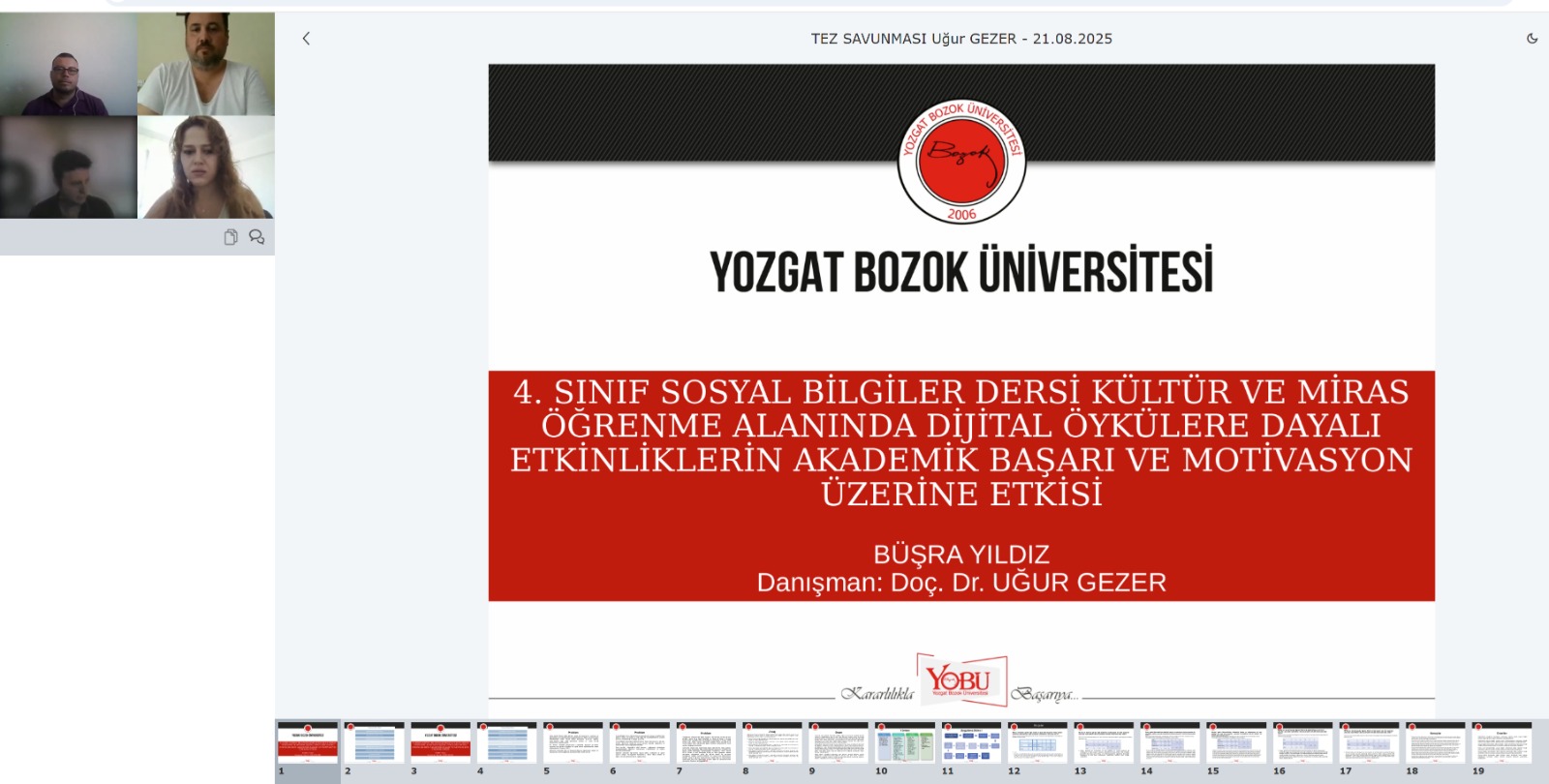Viewport: 1549px width, 784px height.
Task: Open slide thumbnail 8
Action: [x=772, y=743]
